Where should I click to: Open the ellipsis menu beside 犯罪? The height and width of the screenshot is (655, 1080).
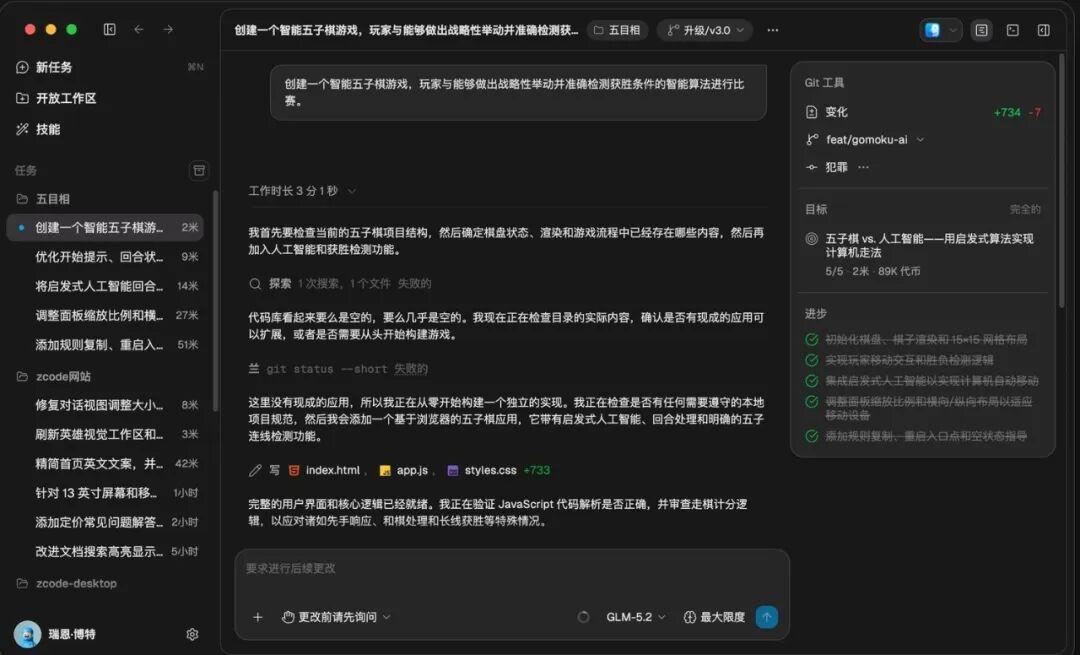pyautogui.click(x=863, y=167)
